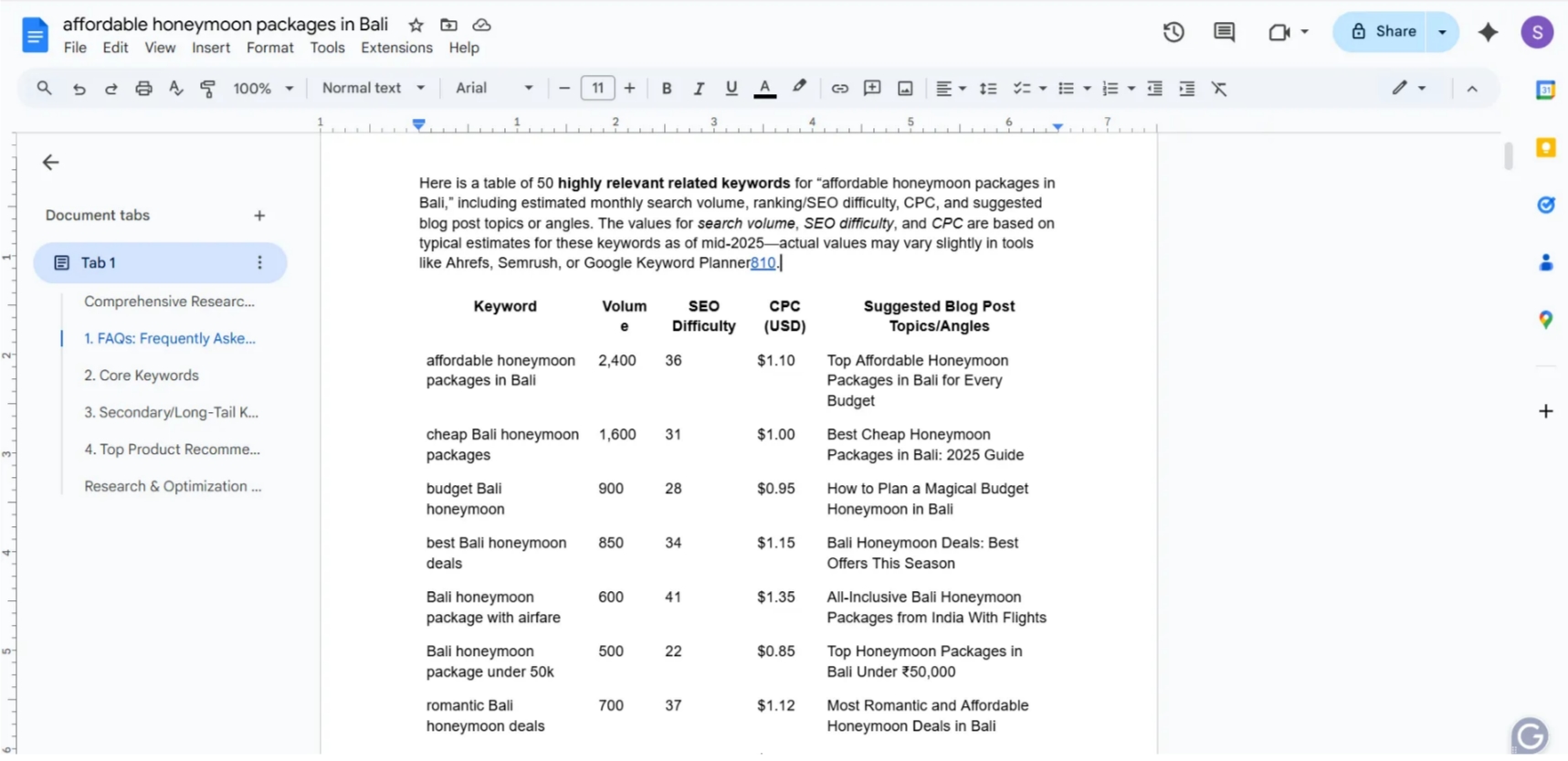Screen dimensions: 1568x761
Task: Apply bulleted list
Action: (1066, 89)
